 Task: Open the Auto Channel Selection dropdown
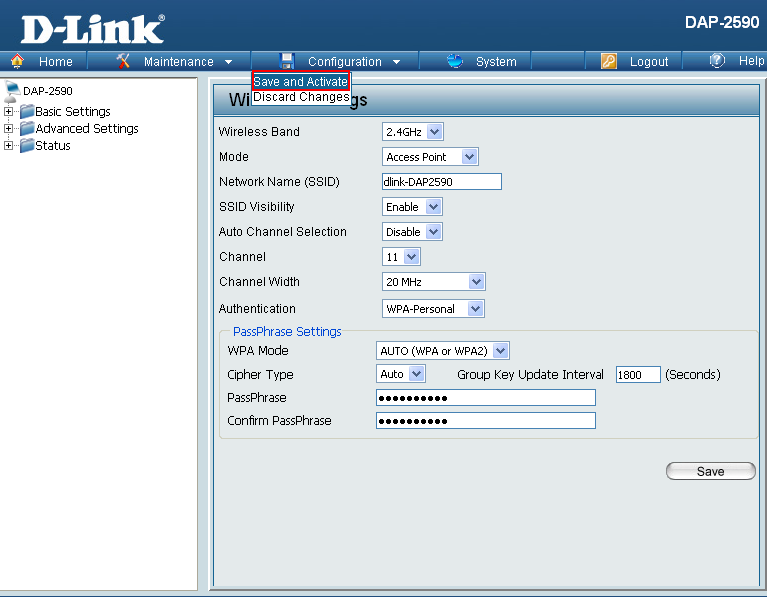point(412,231)
